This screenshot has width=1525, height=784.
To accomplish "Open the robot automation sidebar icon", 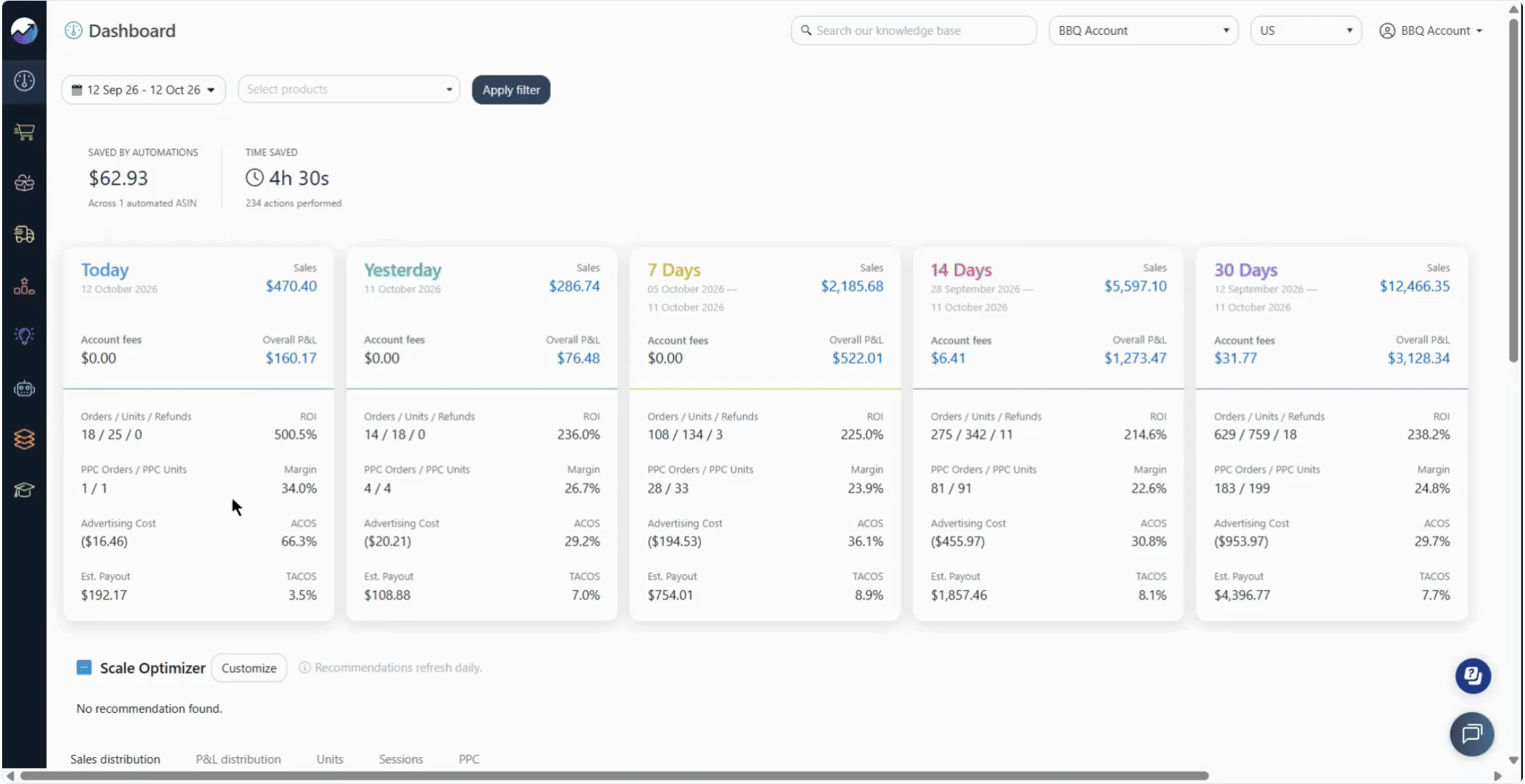I will (x=24, y=388).
